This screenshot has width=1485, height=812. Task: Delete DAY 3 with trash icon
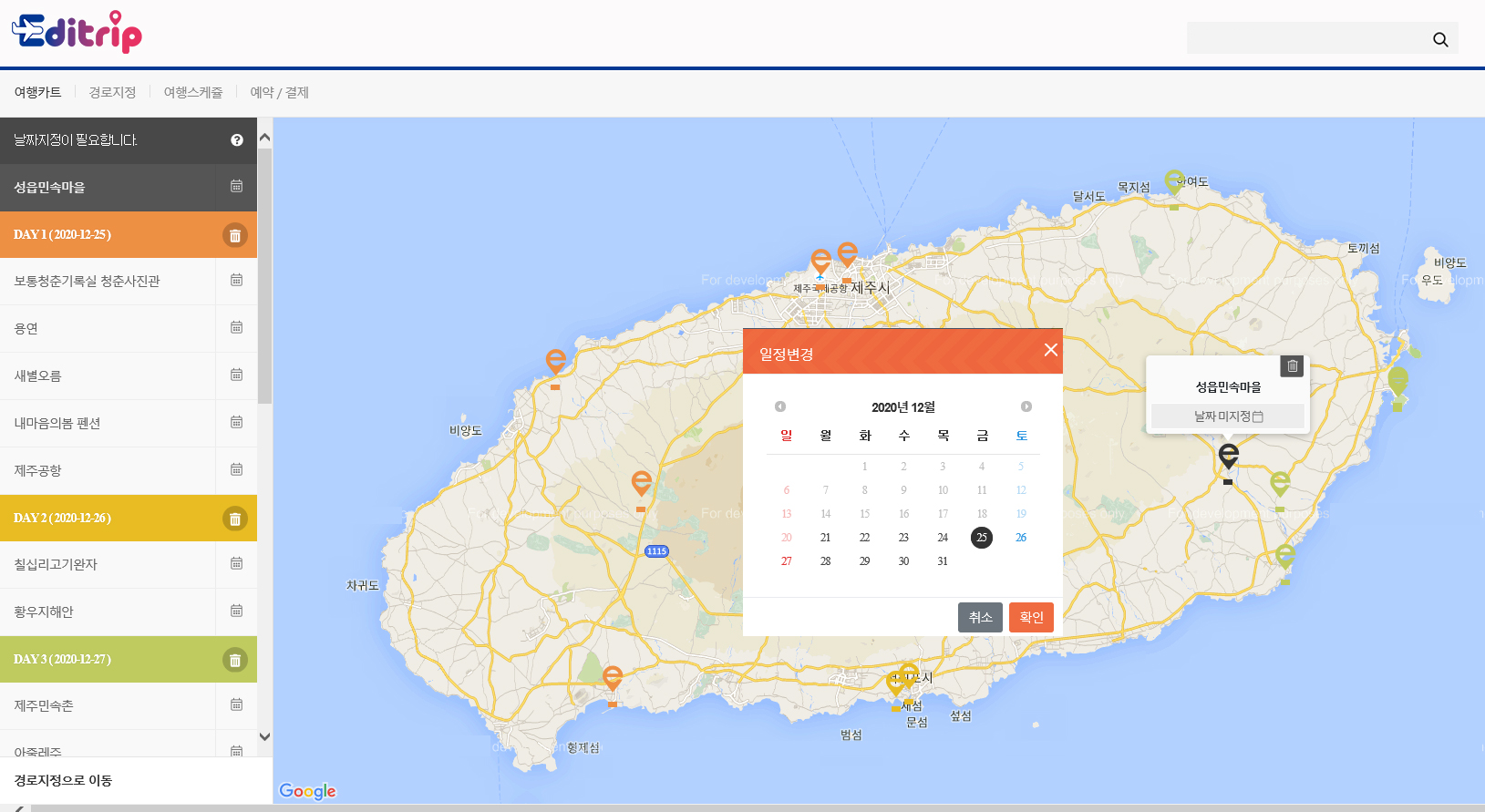(x=235, y=660)
